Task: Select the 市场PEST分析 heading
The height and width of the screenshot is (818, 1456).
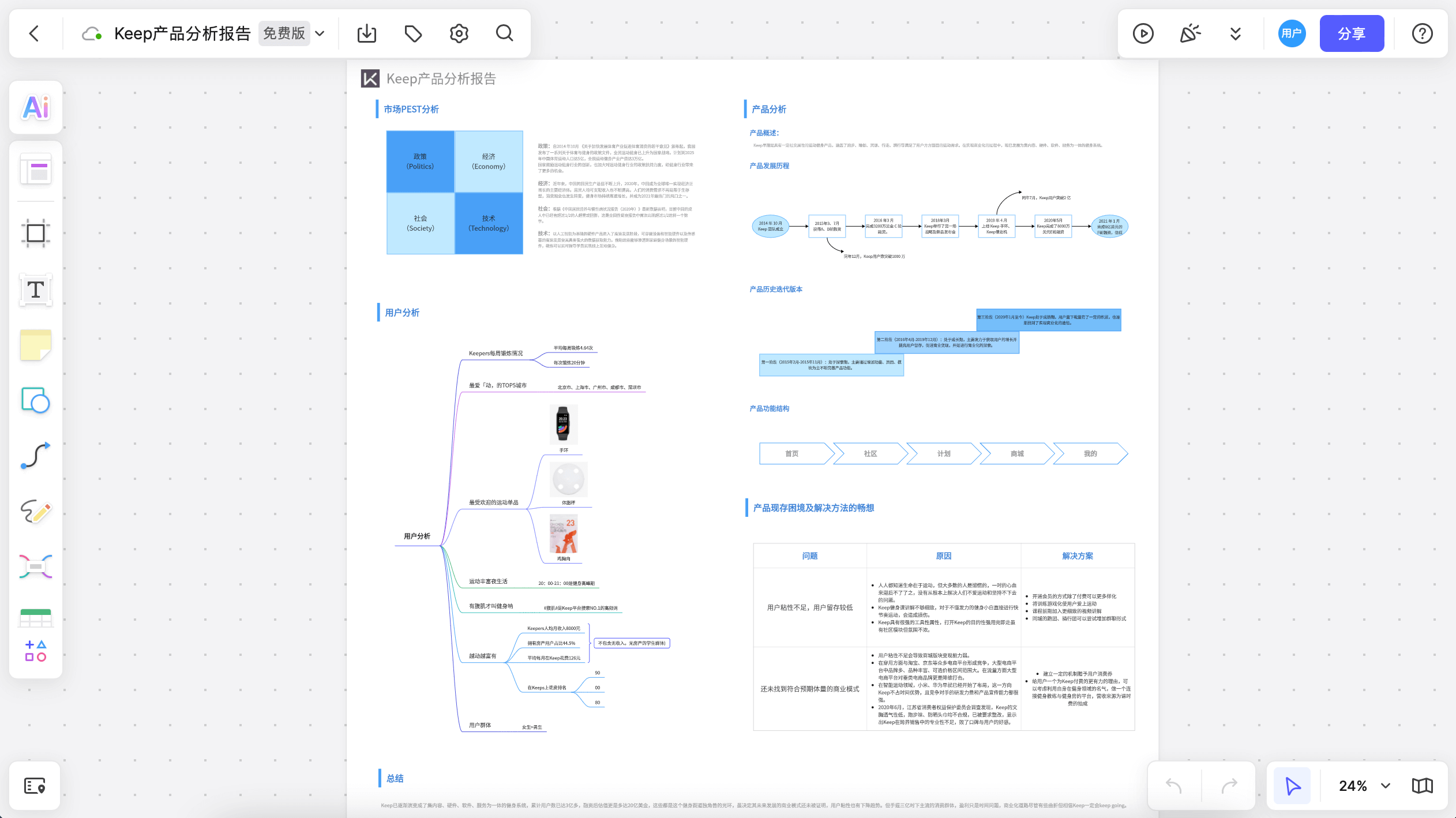Action: [411, 109]
